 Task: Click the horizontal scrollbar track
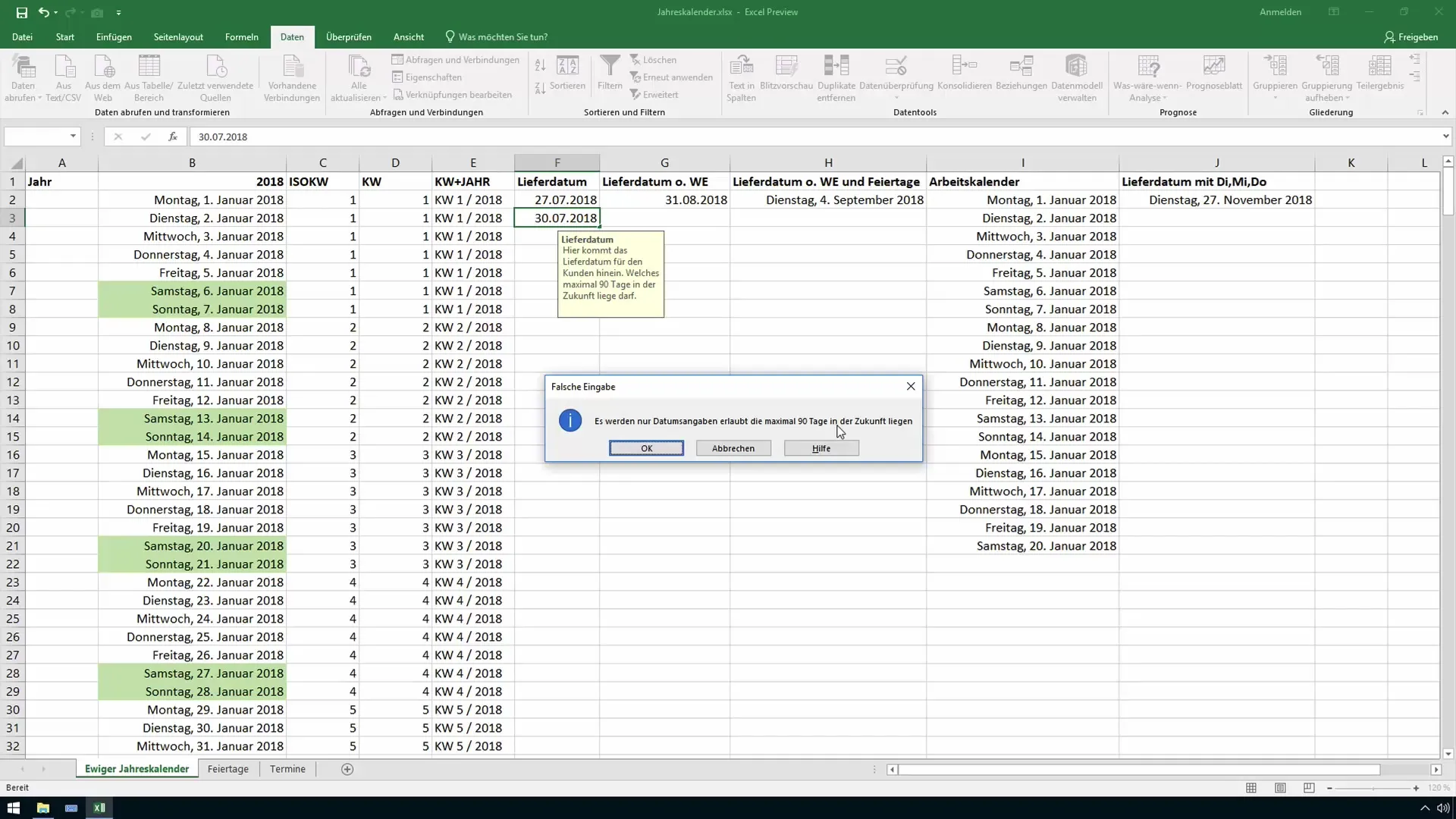pos(1164,770)
